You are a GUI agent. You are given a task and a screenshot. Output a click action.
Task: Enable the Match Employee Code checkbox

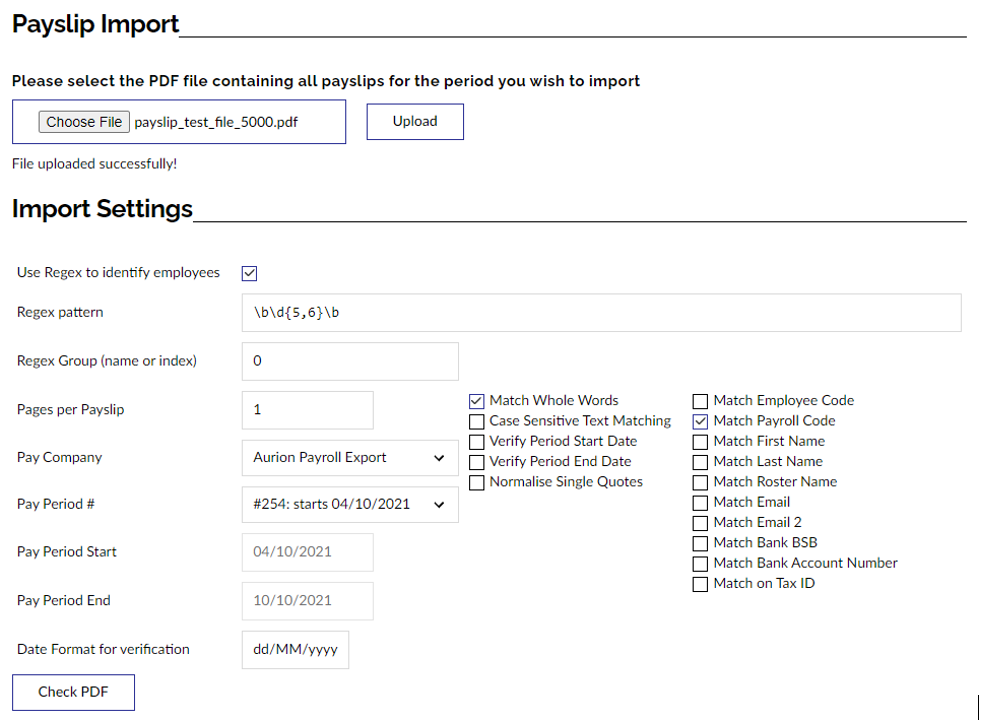[x=700, y=400]
